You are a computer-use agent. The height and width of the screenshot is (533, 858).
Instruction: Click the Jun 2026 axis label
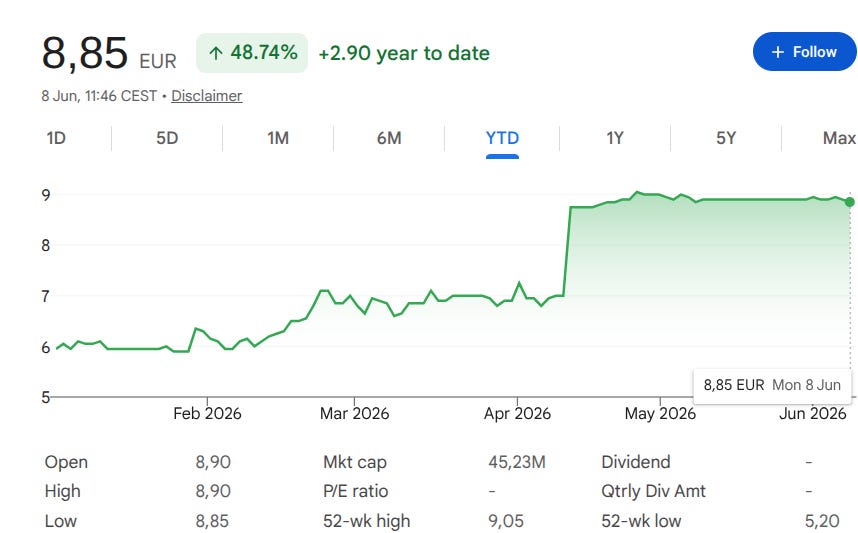[813, 413]
